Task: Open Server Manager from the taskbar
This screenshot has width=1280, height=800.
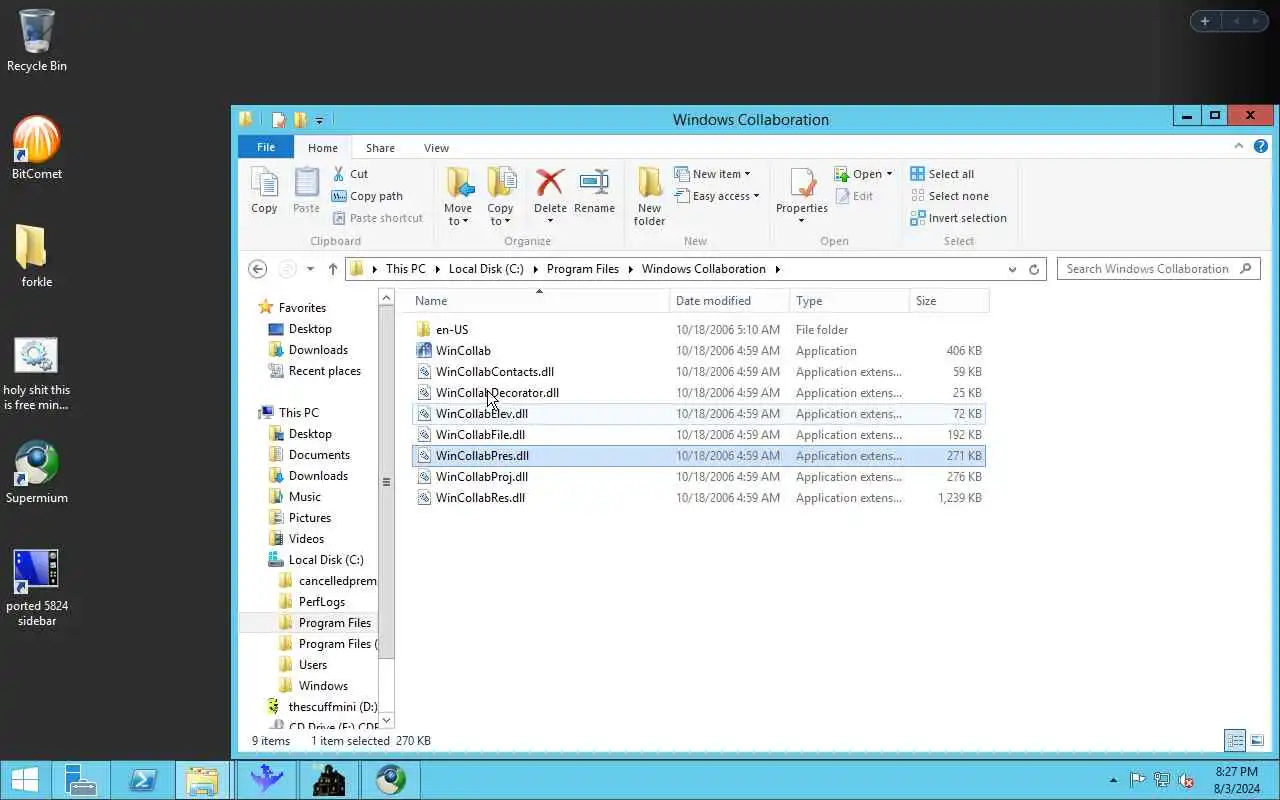Action: (x=80, y=779)
